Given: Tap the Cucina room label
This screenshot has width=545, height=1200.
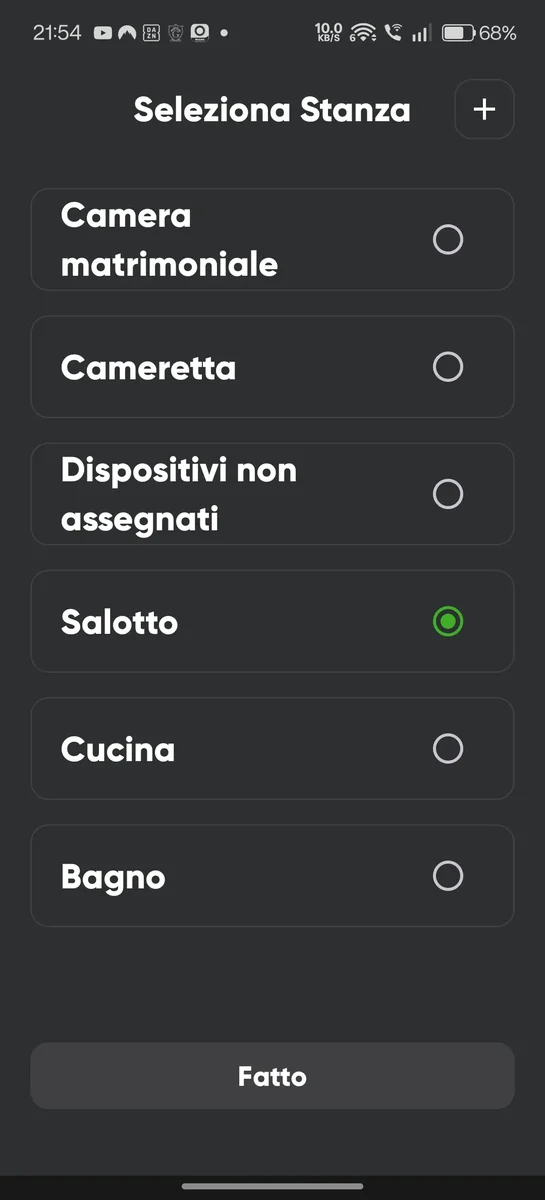Looking at the screenshot, I should (118, 749).
